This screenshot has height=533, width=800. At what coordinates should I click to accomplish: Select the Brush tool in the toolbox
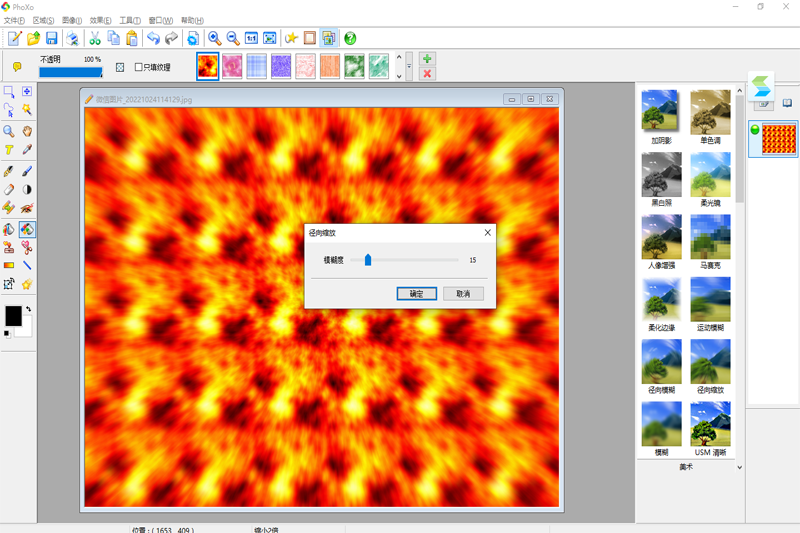click(27, 171)
